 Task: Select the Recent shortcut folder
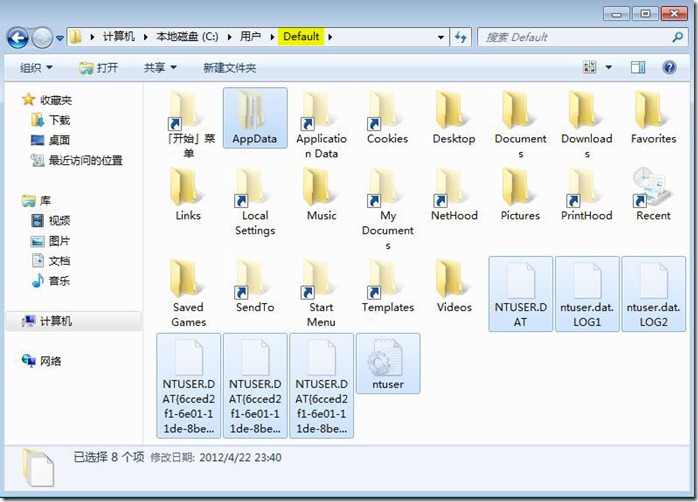[x=653, y=195]
